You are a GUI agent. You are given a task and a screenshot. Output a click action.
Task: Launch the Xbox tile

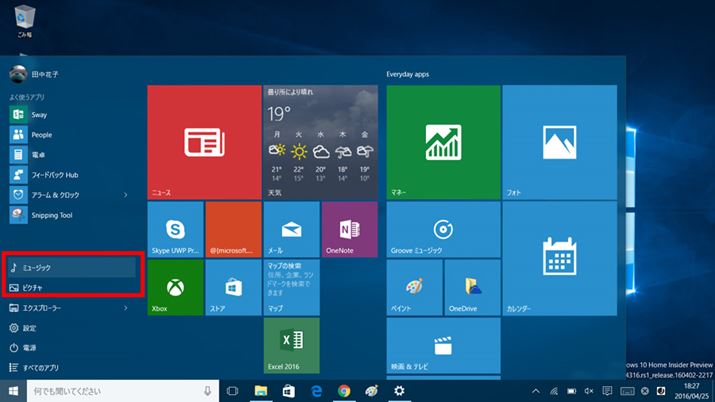click(175, 287)
